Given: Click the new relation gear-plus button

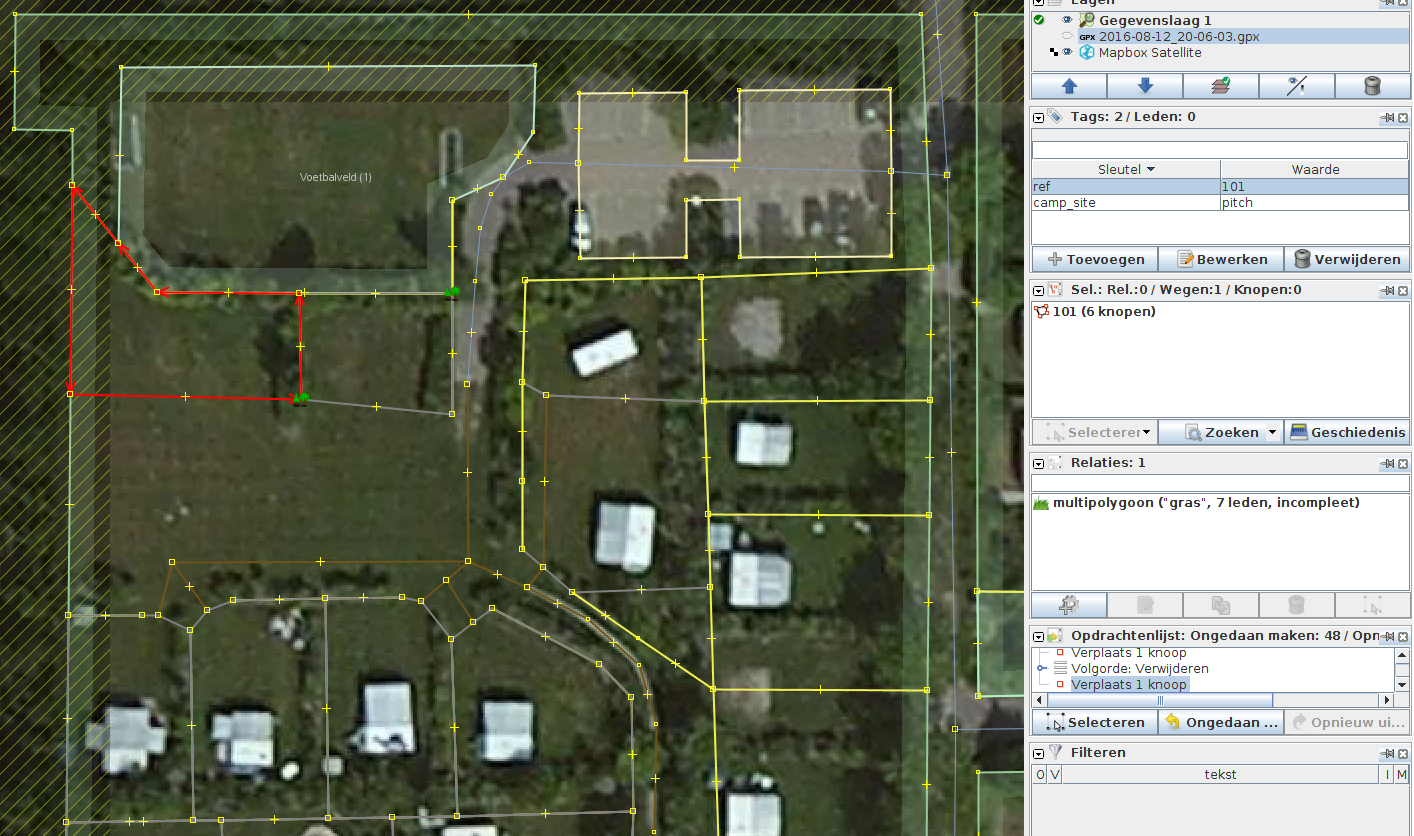Looking at the screenshot, I should tap(1069, 604).
